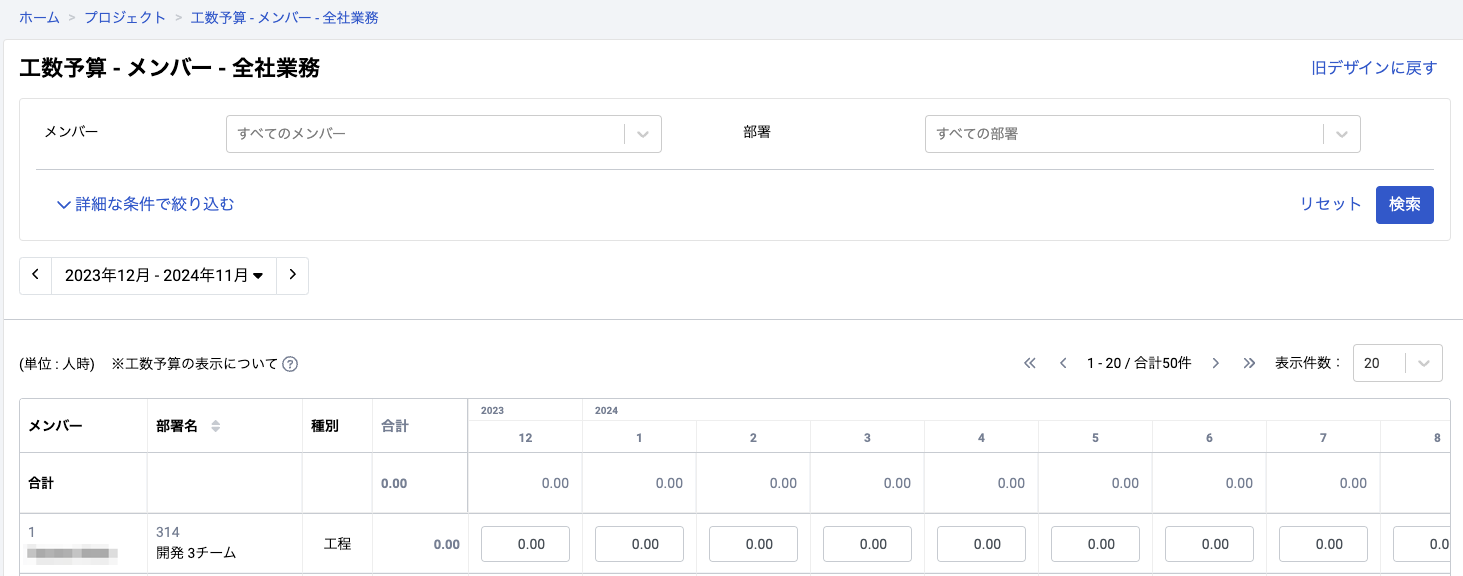1463x576 pixels.
Task: Sort by 部署名 column sort icon
Action: pyautogui.click(x=215, y=426)
